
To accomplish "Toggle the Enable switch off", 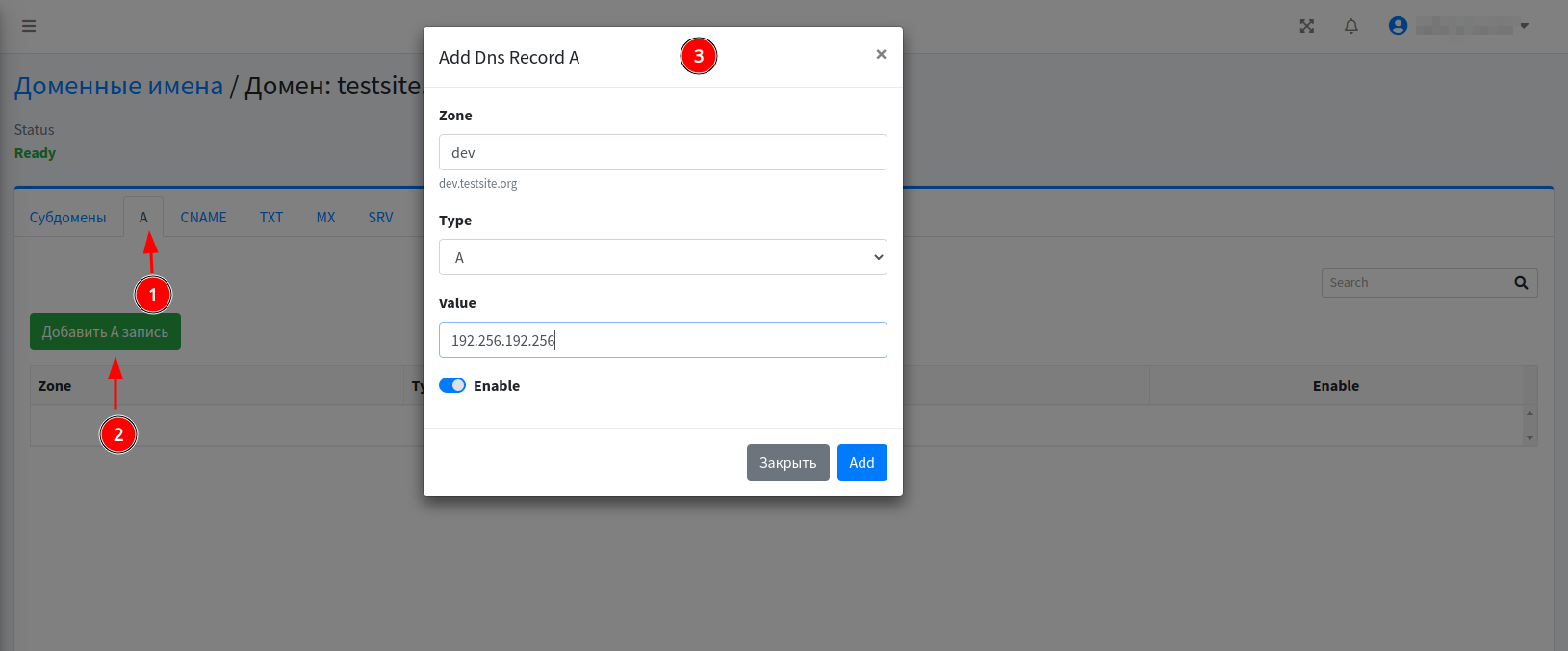I will [452, 385].
